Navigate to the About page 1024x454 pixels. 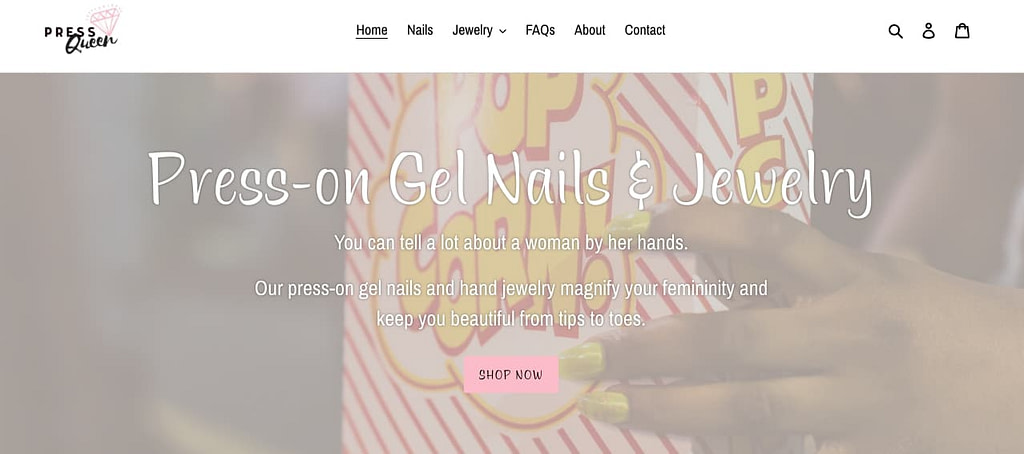tap(590, 30)
